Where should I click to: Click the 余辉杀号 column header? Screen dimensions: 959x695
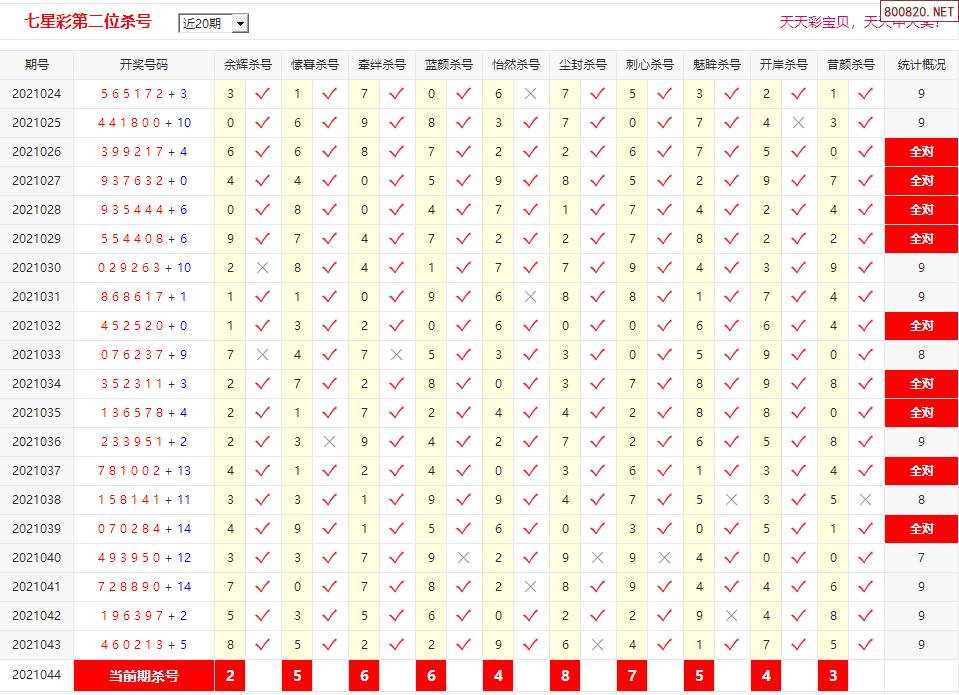(248, 65)
